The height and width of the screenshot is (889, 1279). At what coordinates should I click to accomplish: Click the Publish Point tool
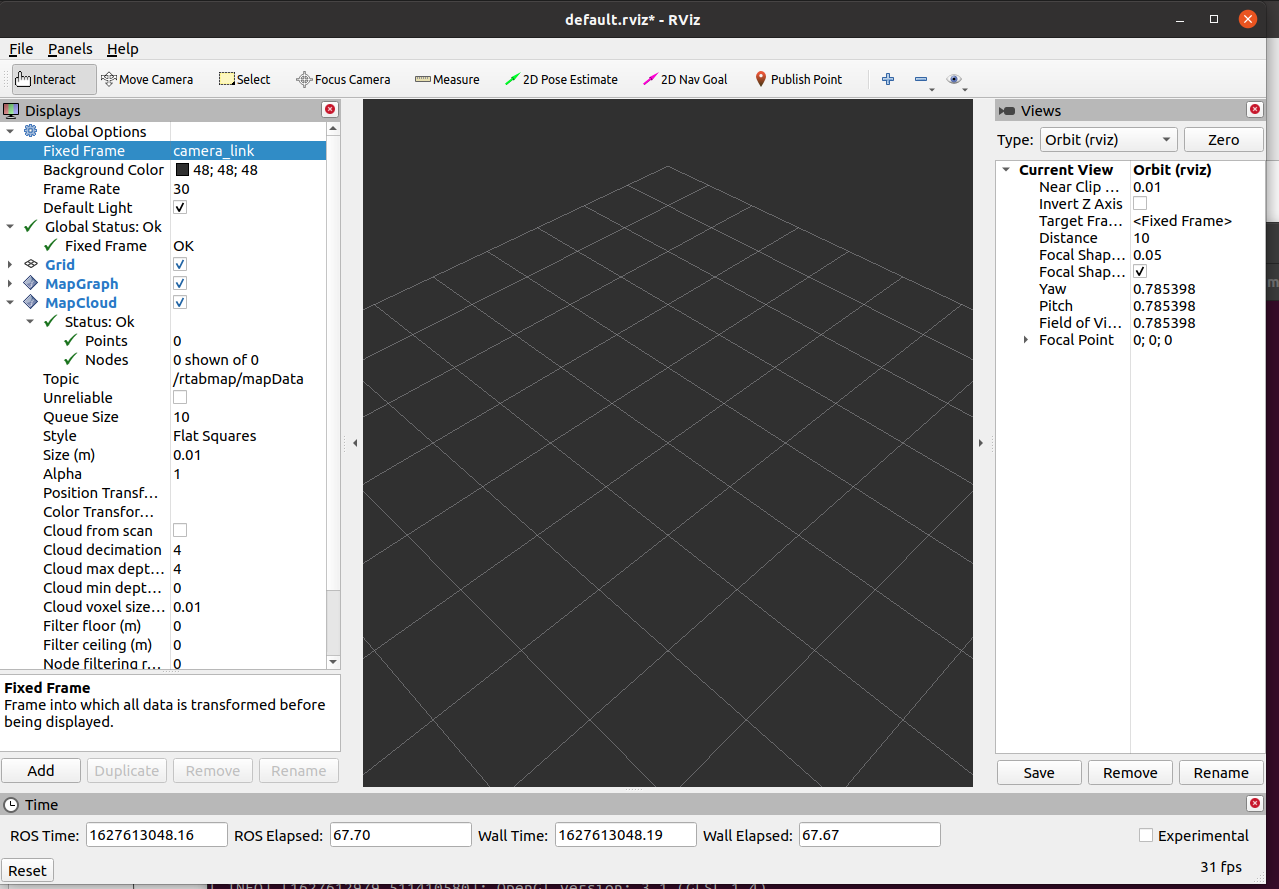798,80
